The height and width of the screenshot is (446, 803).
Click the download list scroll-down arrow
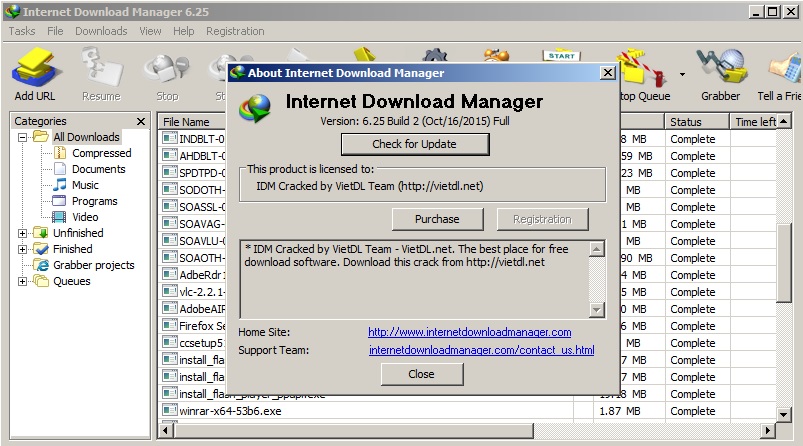tap(784, 414)
